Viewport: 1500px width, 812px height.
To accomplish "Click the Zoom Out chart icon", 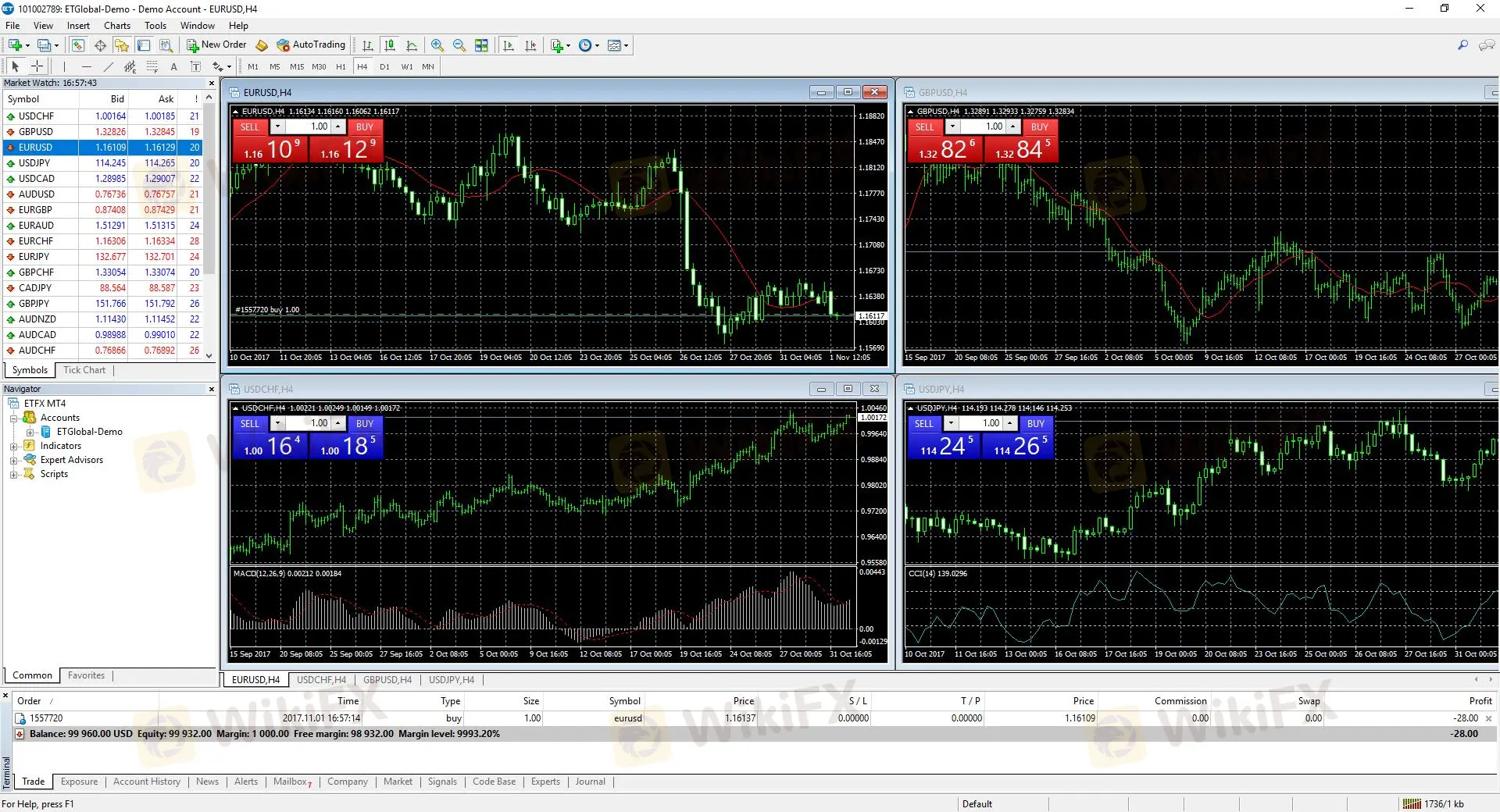I will pyautogui.click(x=459, y=45).
